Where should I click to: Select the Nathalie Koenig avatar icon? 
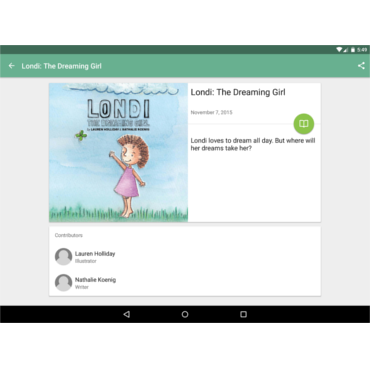point(63,283)
